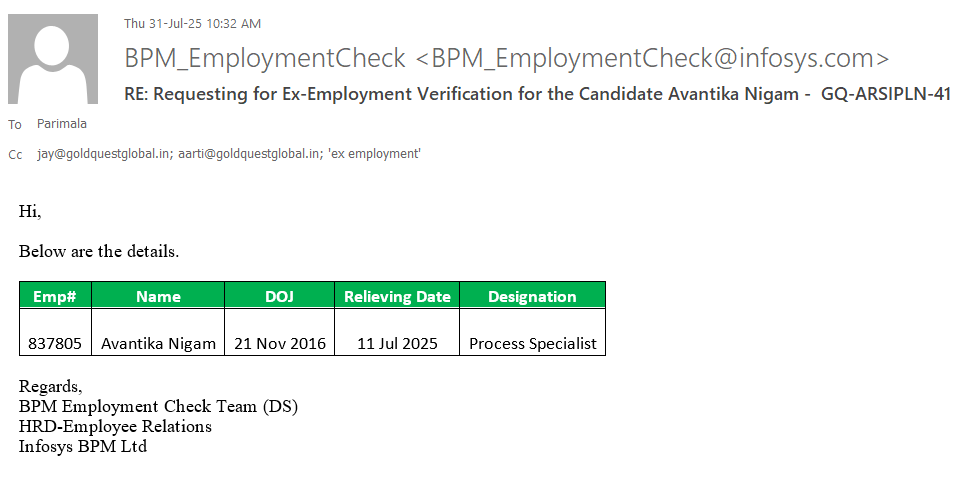Select recipient Parimala in To field
Viewport: 956px width, 477px height.
[62, 124]
